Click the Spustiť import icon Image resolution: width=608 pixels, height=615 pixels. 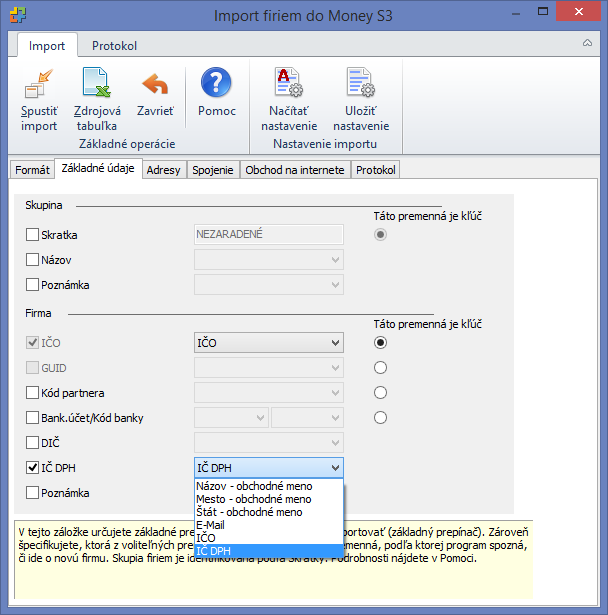coord(39,83)
